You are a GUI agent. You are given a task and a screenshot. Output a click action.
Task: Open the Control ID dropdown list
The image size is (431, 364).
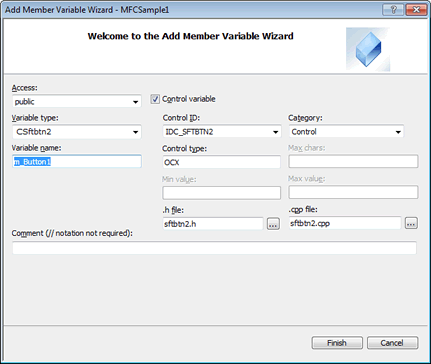pos(222,132)
